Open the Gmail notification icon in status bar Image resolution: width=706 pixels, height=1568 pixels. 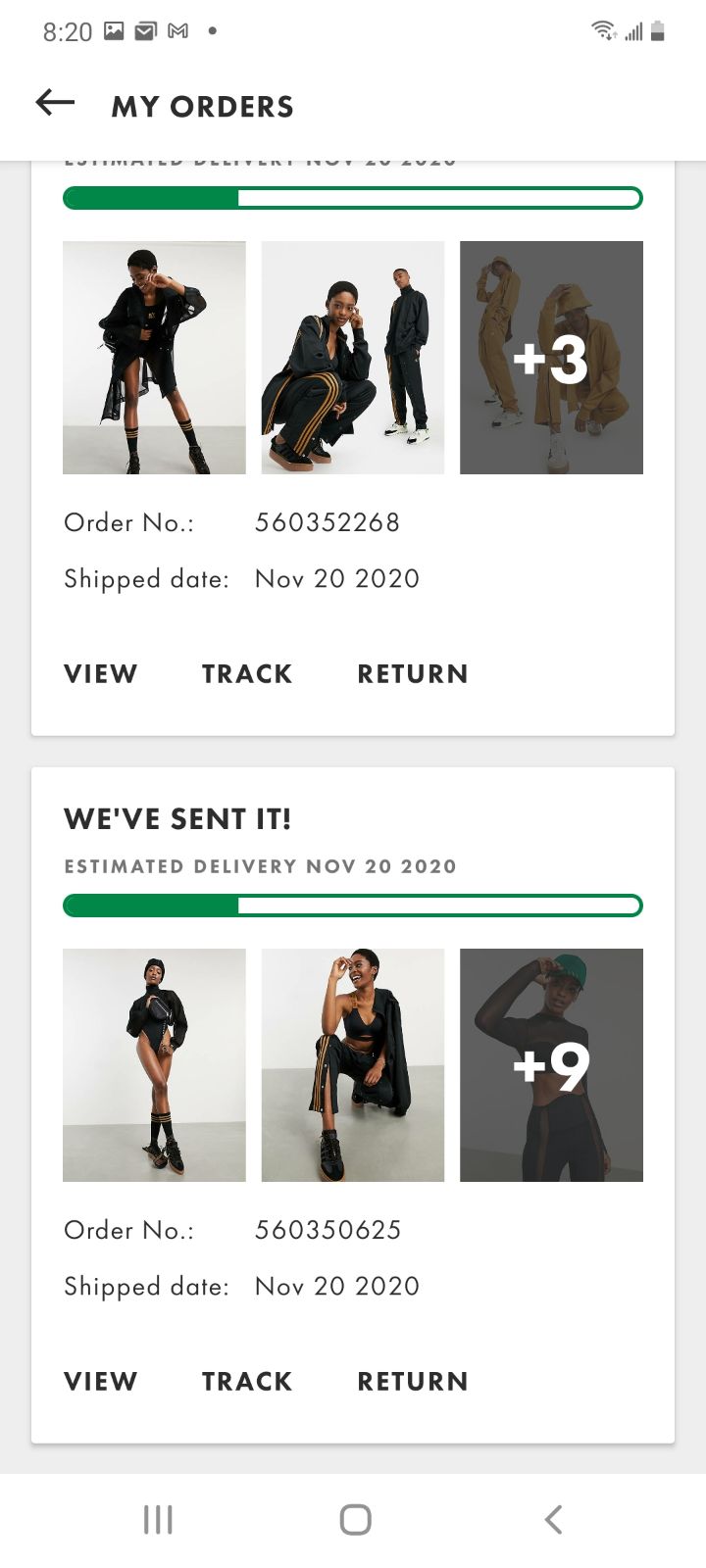pos(177,31)
